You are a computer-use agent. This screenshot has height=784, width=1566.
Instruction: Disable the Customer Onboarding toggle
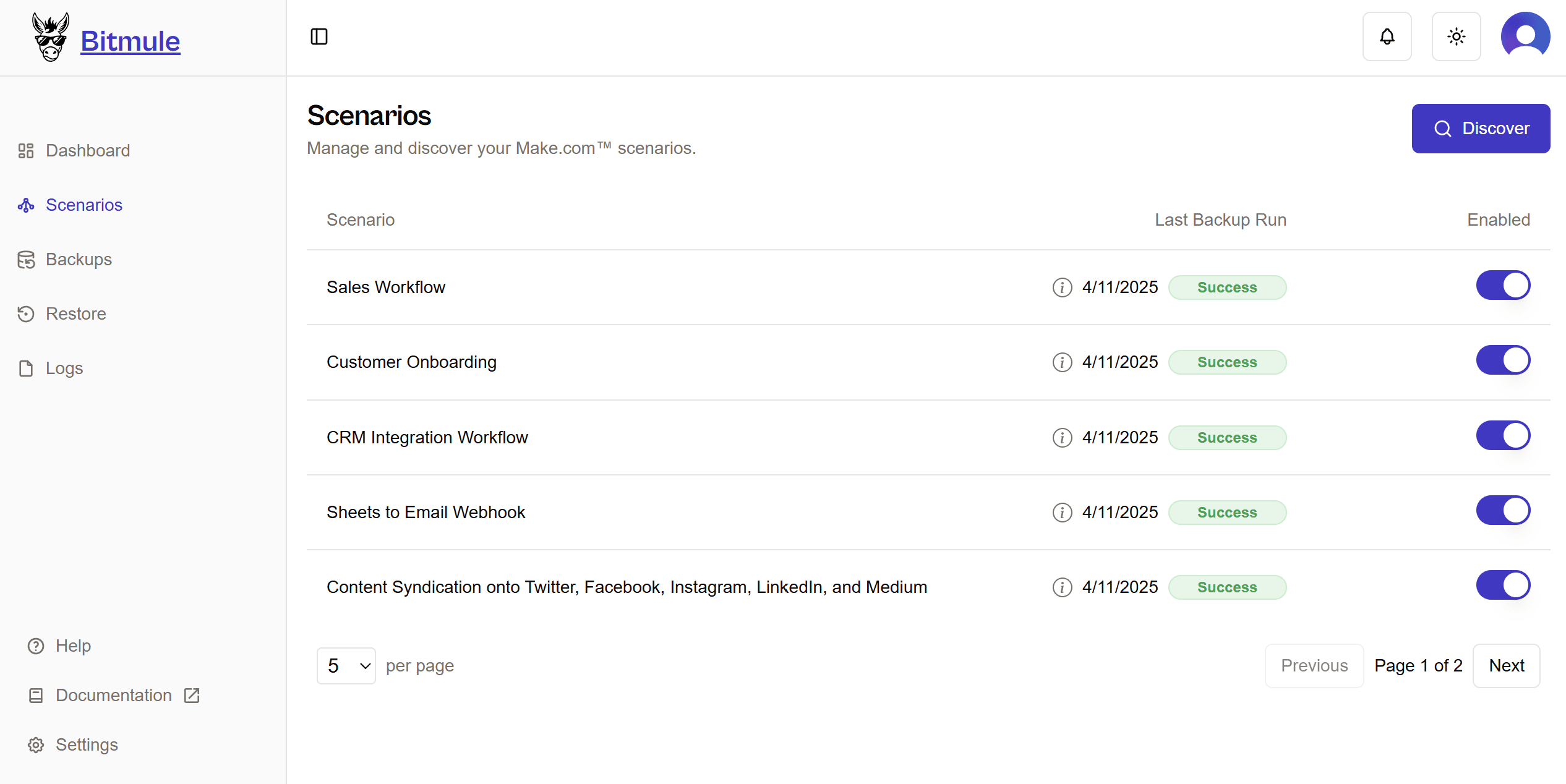1503,360
